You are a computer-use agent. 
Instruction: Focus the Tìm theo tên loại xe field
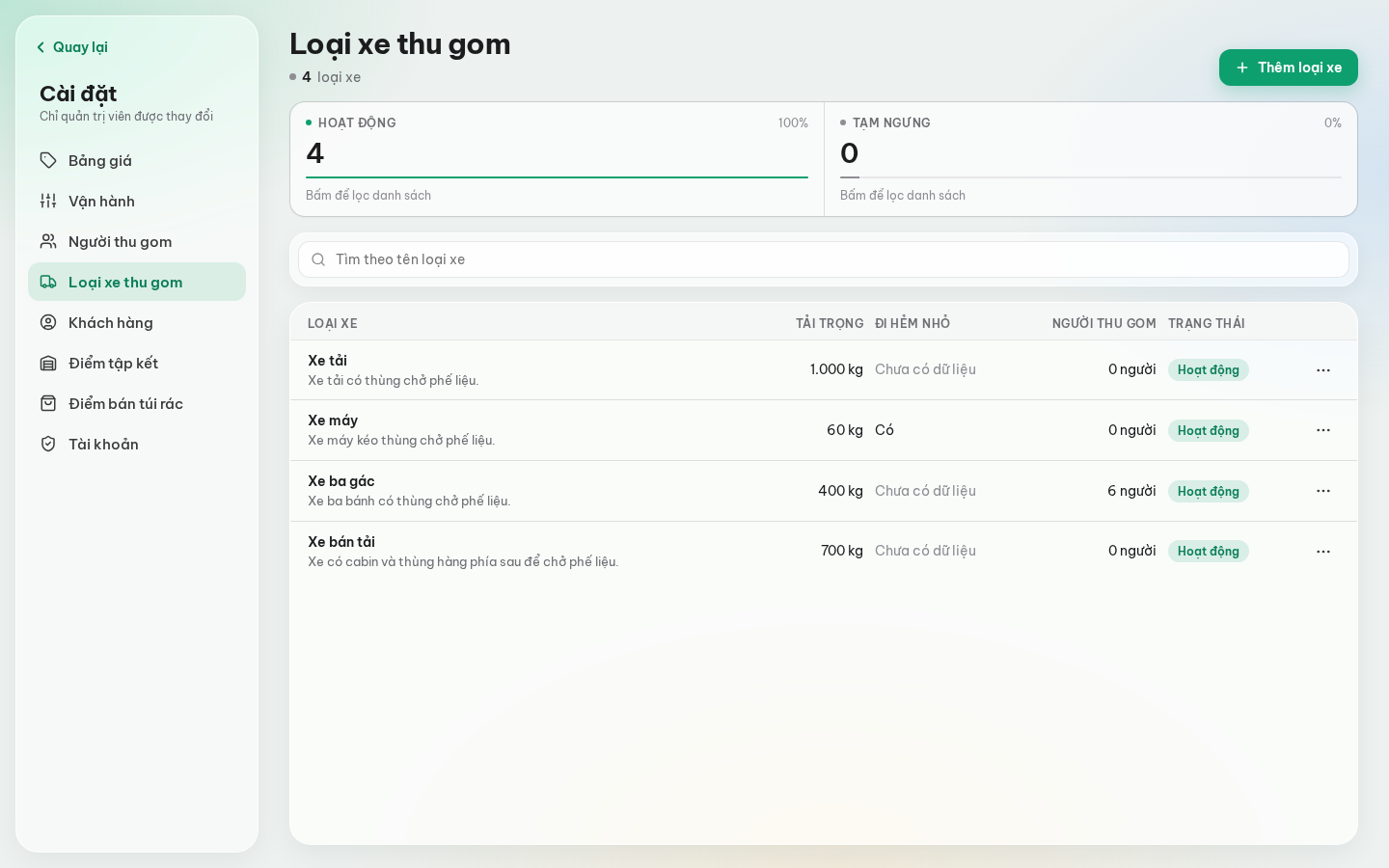tap(824, 259)
